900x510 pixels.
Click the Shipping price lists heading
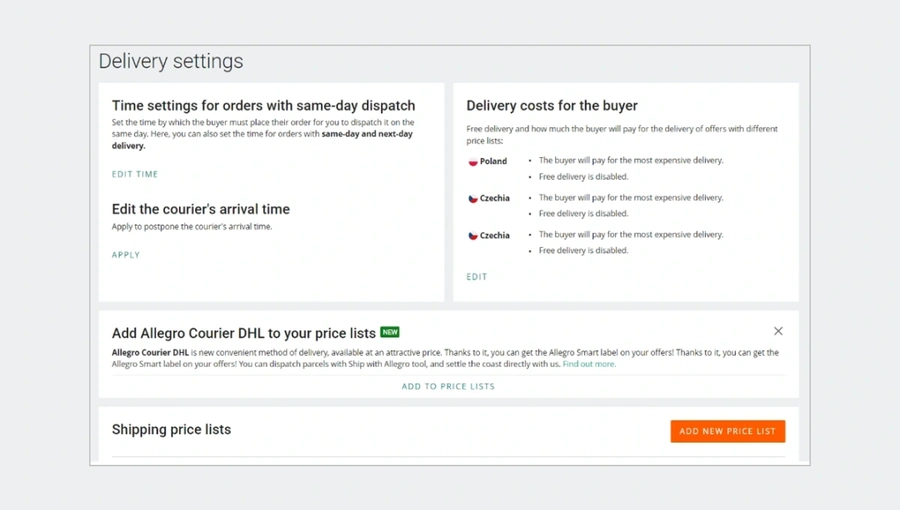(x=171, y=429)
